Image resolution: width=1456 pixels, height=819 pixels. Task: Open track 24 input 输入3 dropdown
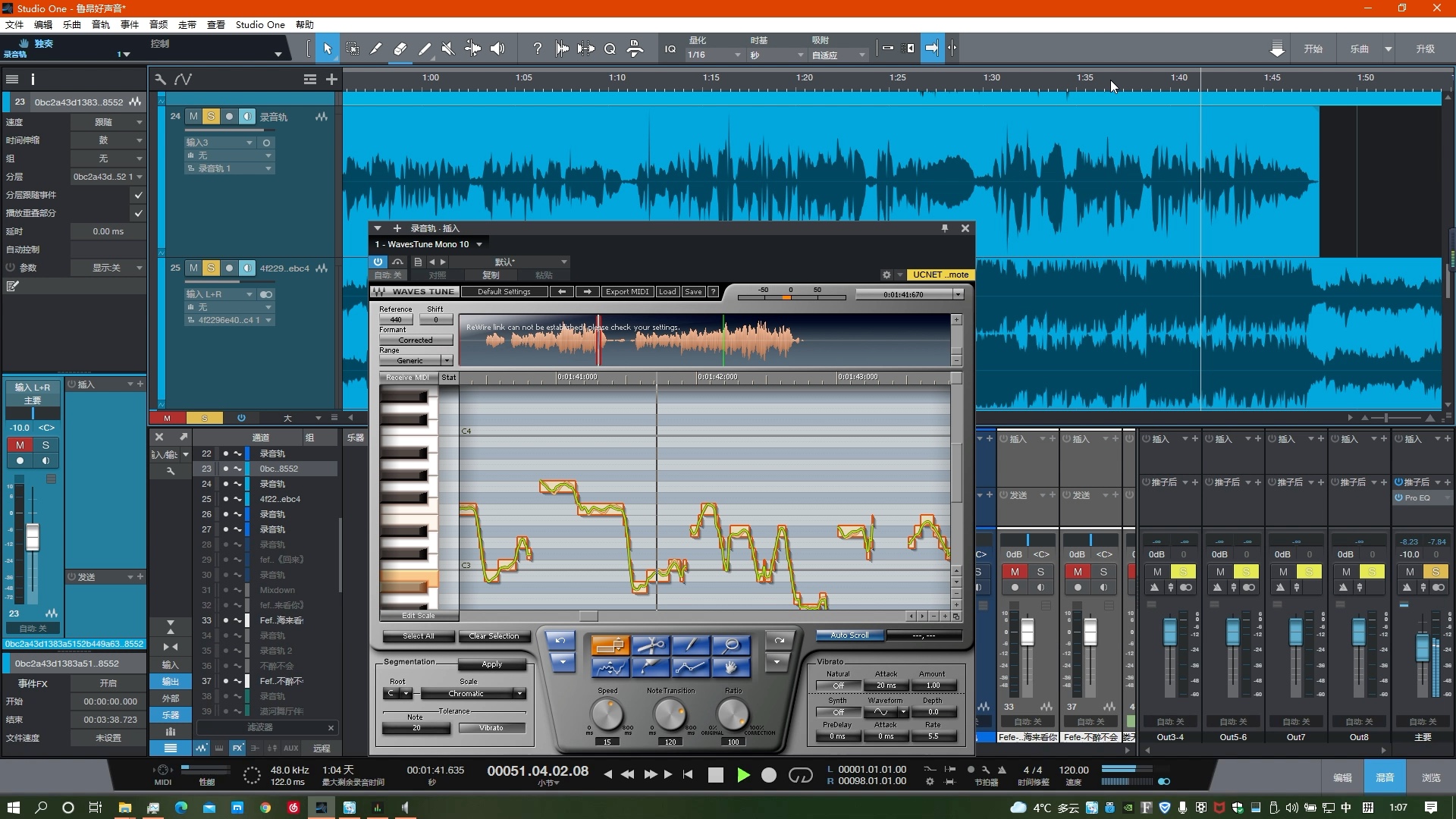tap(220, 143)
